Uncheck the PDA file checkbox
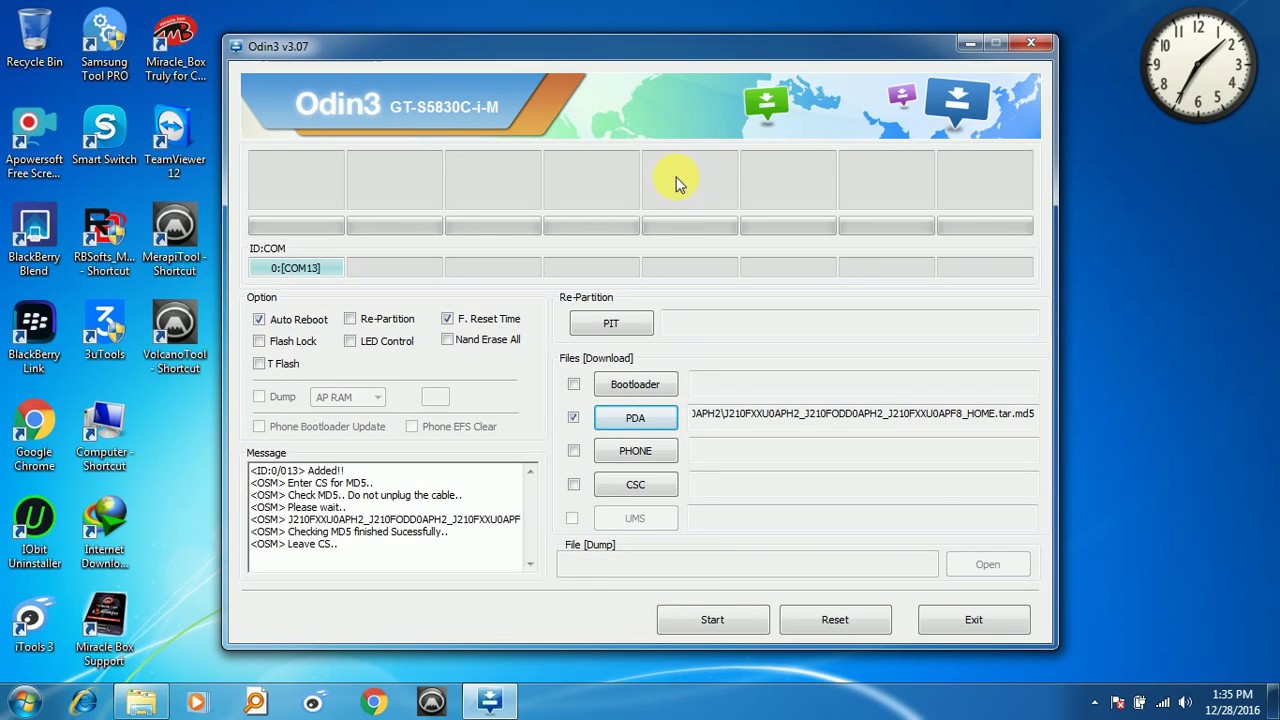Image resolution: width=1280 pixels, height=720 pixels. click(x=573, y=417)
